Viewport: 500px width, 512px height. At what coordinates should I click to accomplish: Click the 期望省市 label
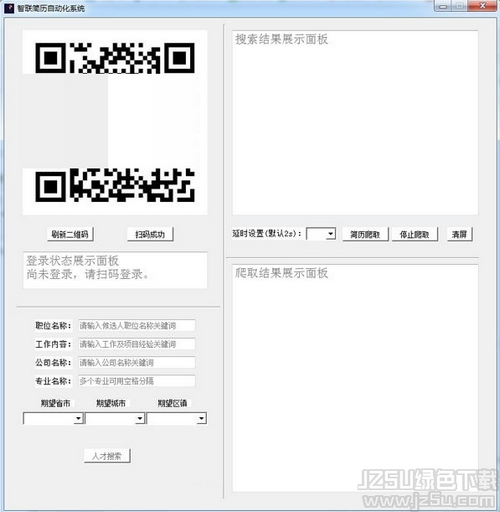tap(56, 403)
